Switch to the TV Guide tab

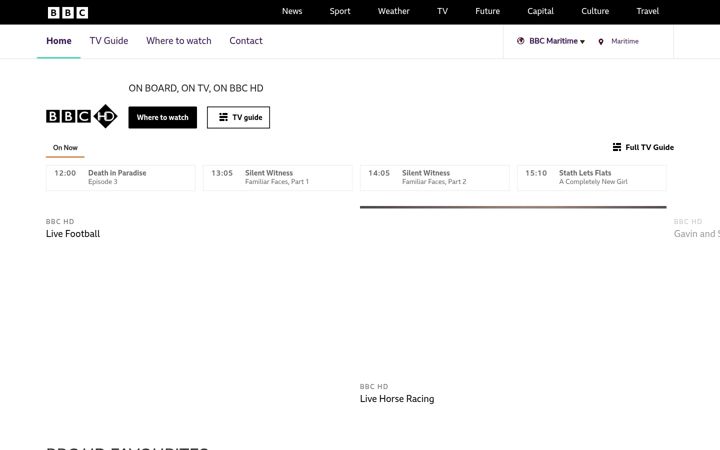click(x=109, y=41)
